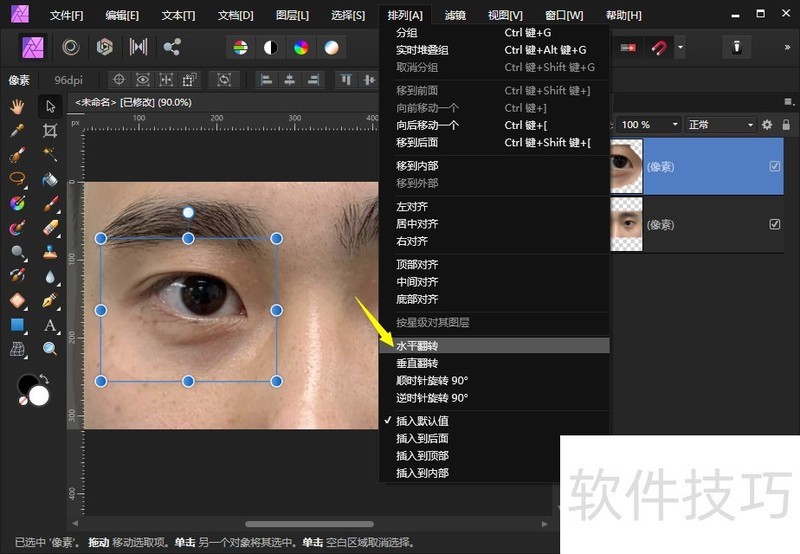The width and height of the screenshot is (800, 554).
Task: Open the Layers panel preferences menu icon
Action: [x=789, y=102]
